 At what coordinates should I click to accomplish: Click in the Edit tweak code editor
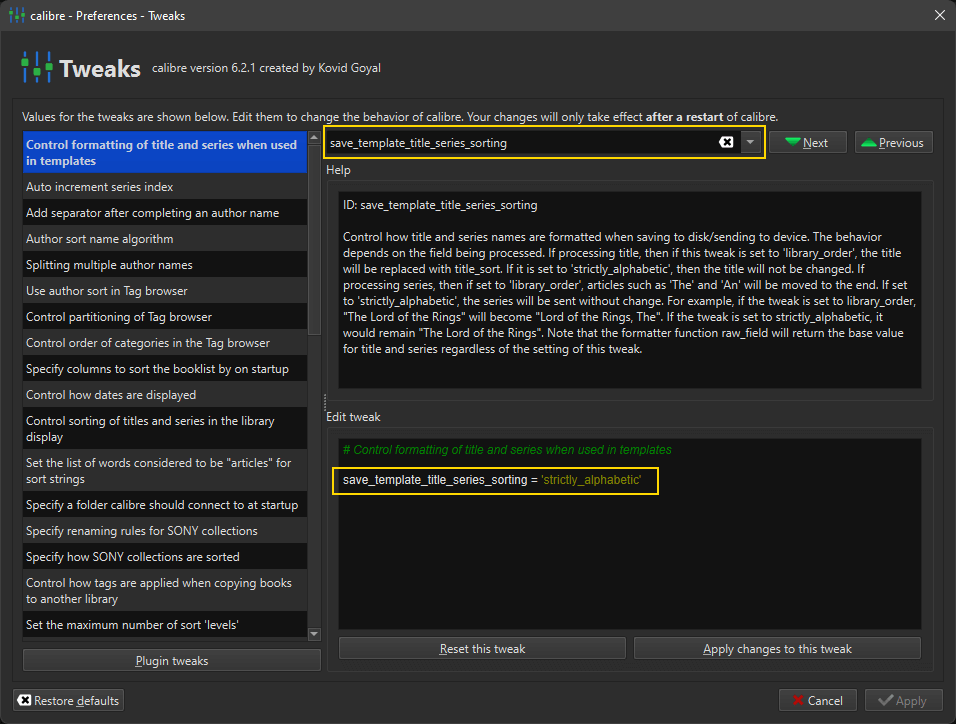coord(630,560)
